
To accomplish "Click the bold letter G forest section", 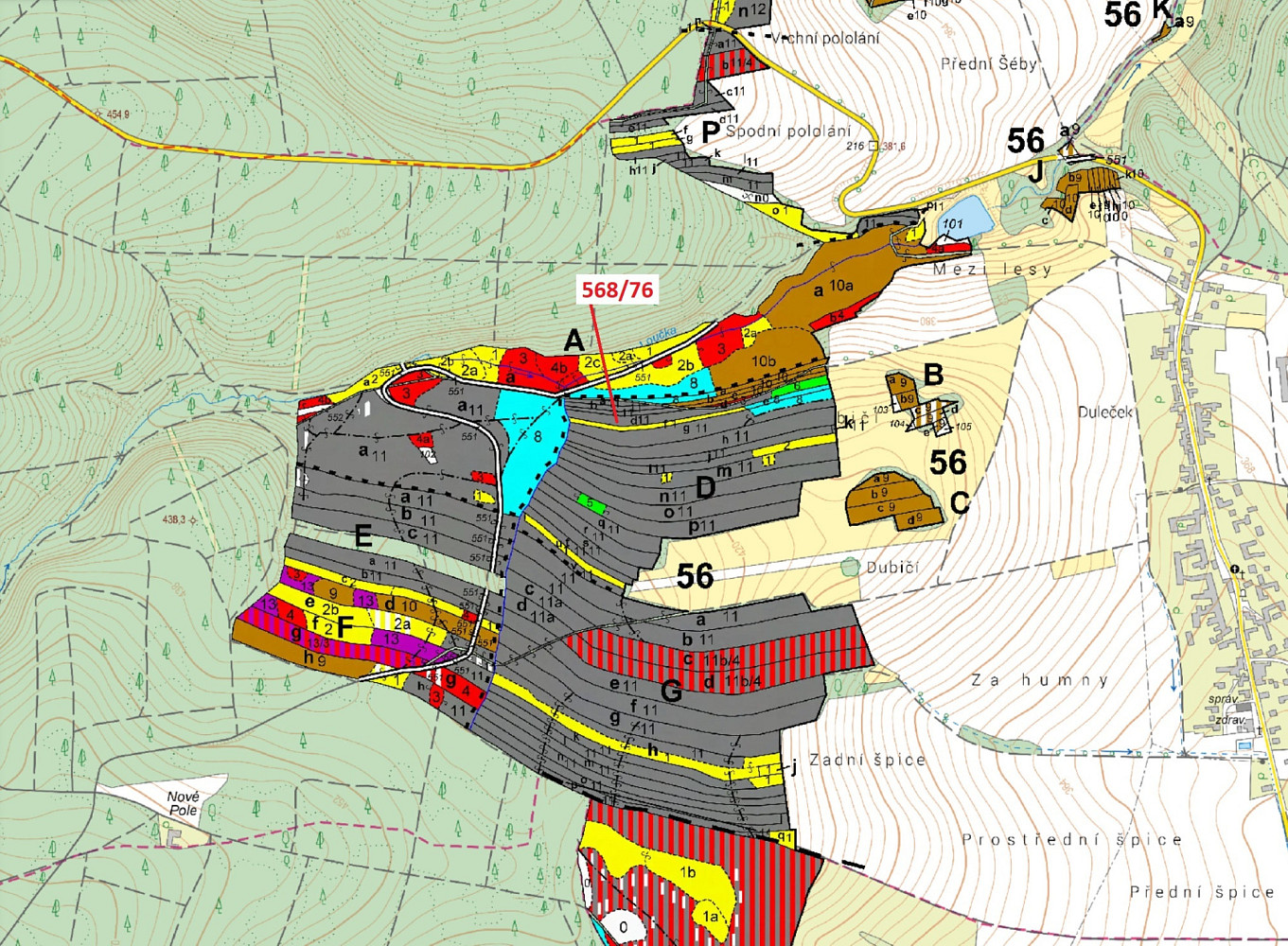I will click(x=671, y=692).
